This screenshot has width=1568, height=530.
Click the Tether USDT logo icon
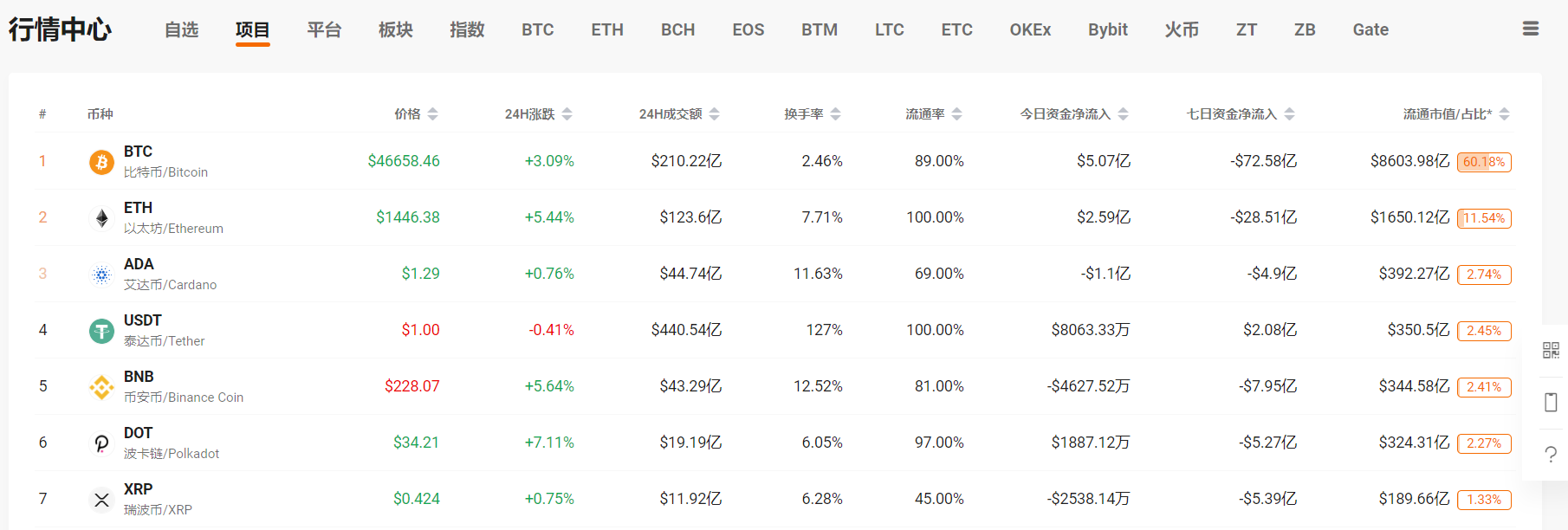pyautogui.click(x=101, y=331)
